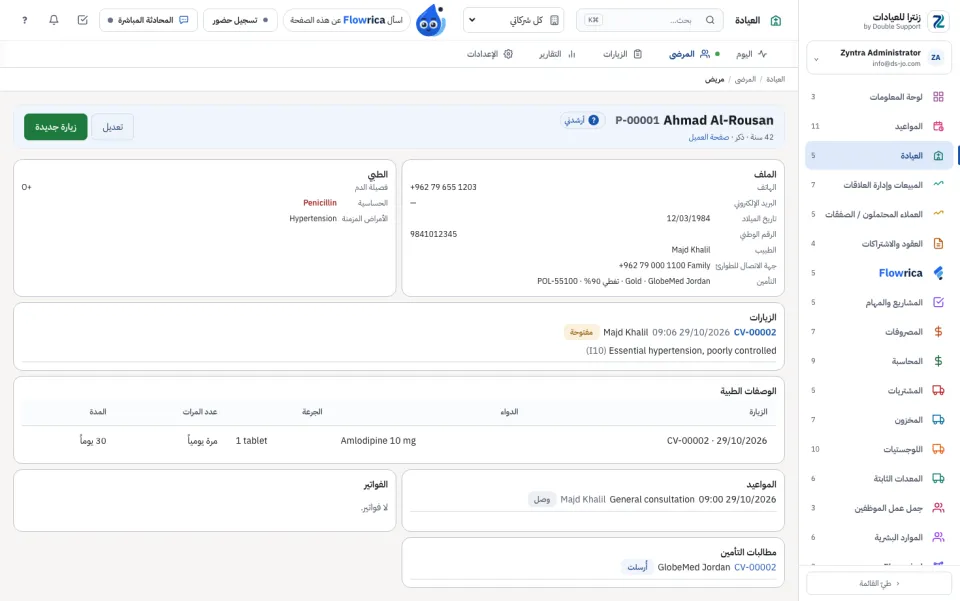The width and height of the screenshot is (960, 601).
Task: Open leads and deals sidebar icon
Action: (938, 214)
